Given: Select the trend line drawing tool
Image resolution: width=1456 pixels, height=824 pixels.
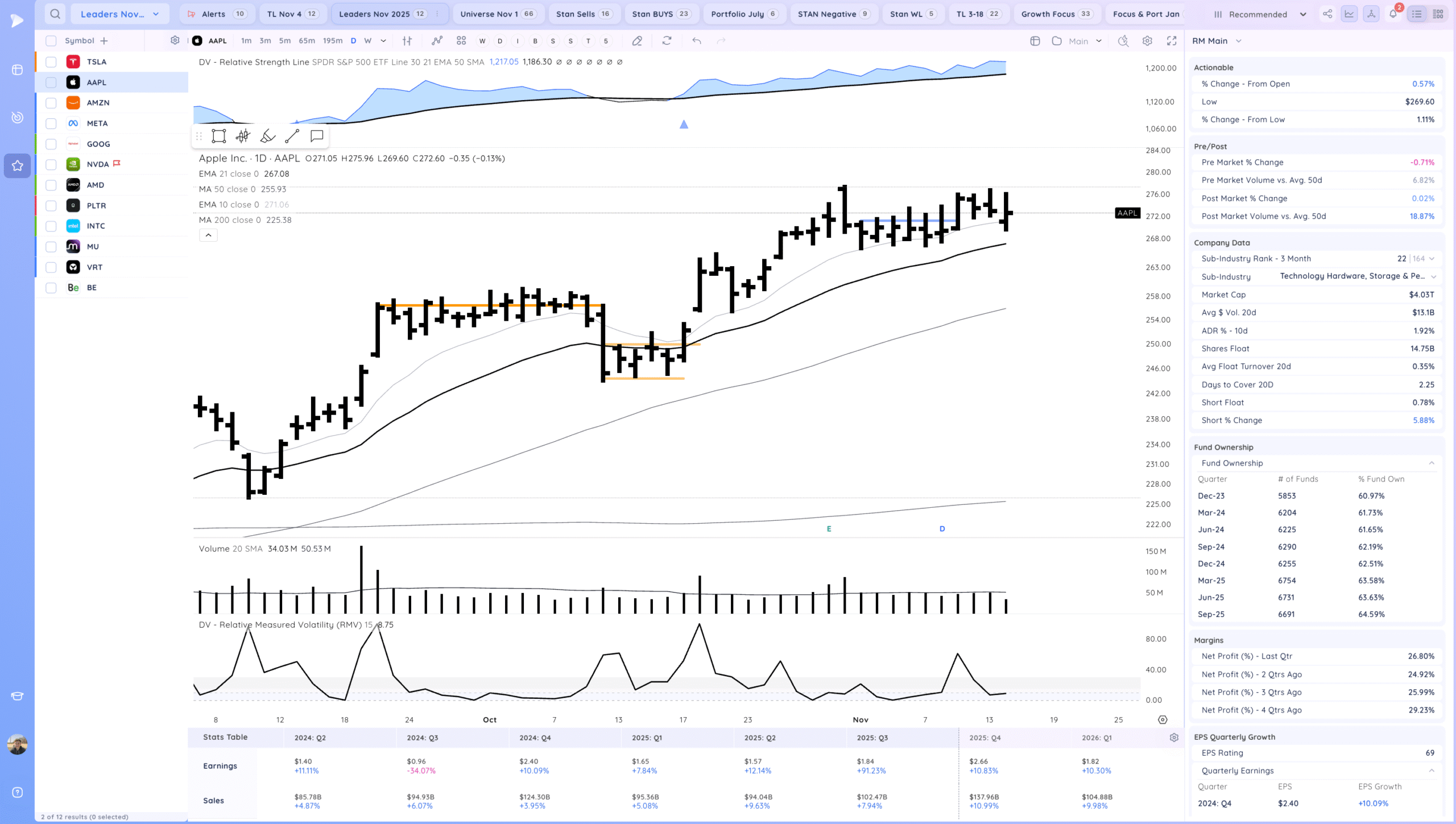Looking at the screenshot, I should click(292, 136).
